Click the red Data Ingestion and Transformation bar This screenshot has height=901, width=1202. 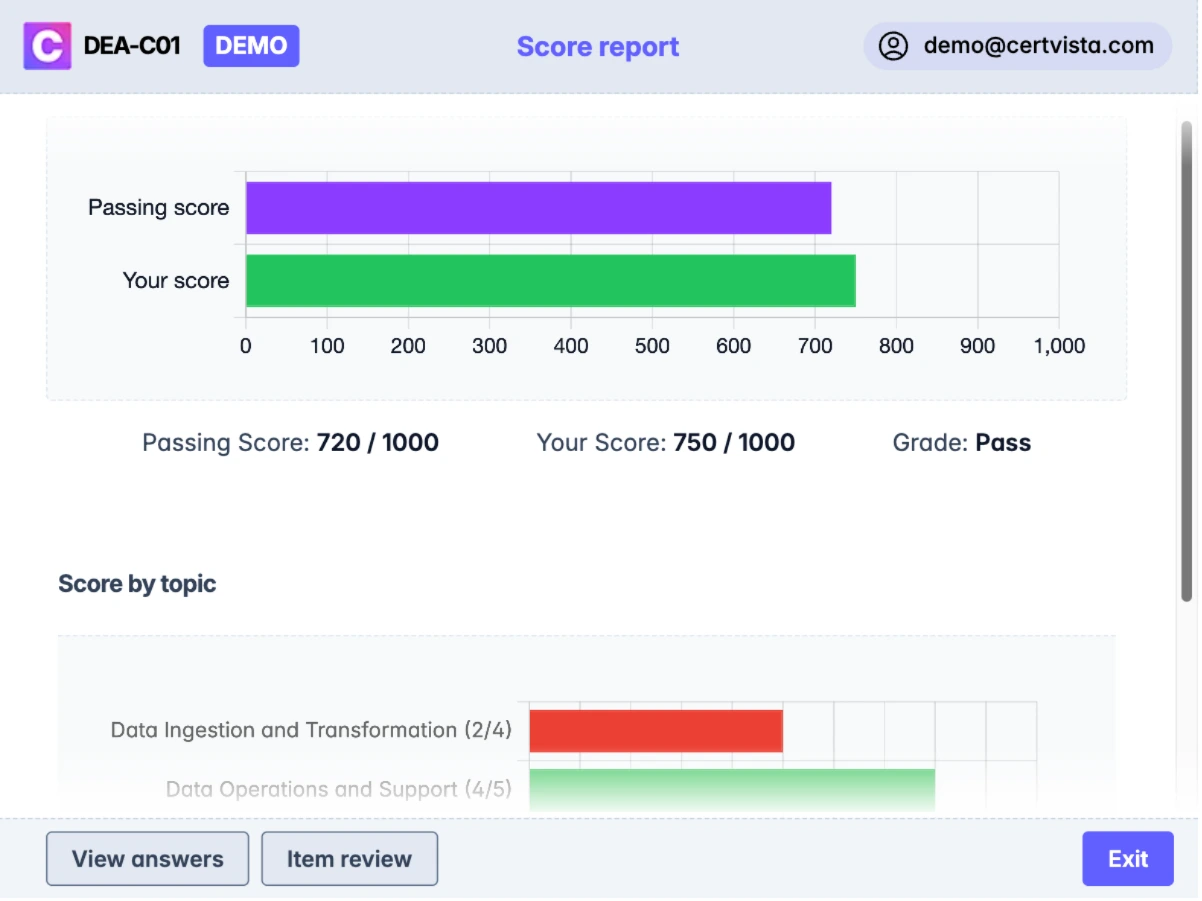pos(655,730)
